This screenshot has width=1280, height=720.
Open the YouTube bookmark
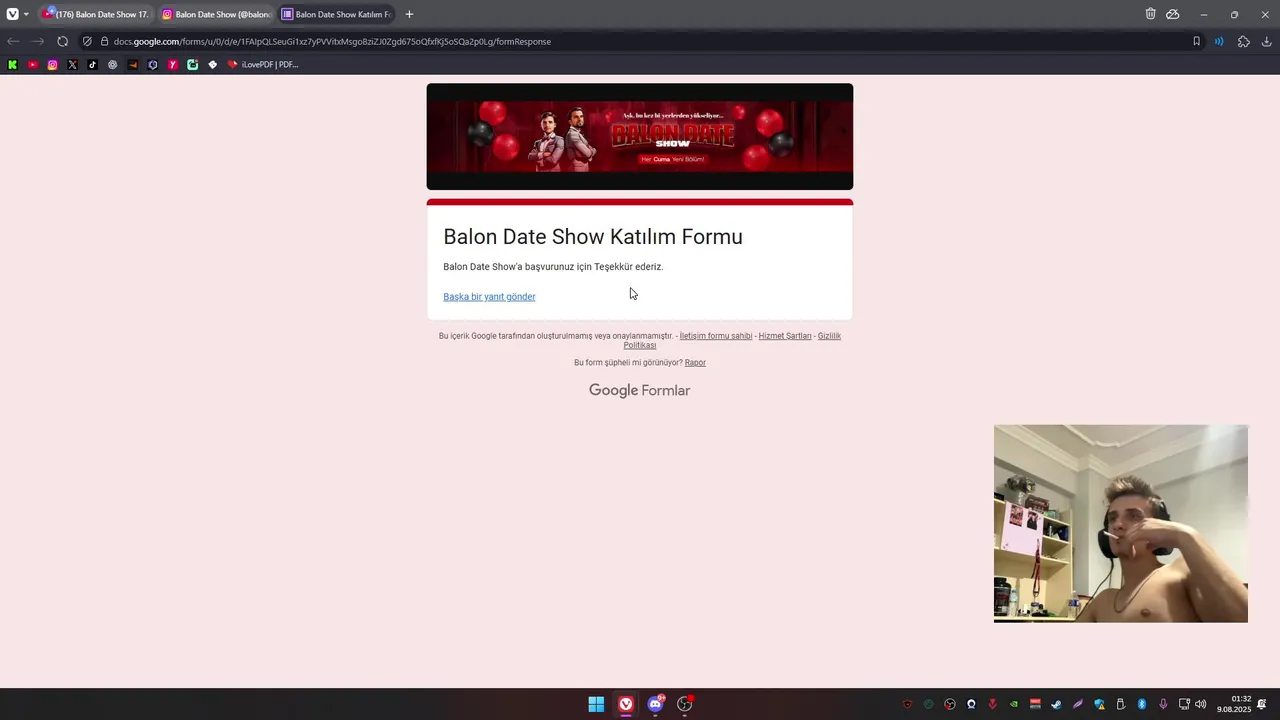[x=33, y=64]
